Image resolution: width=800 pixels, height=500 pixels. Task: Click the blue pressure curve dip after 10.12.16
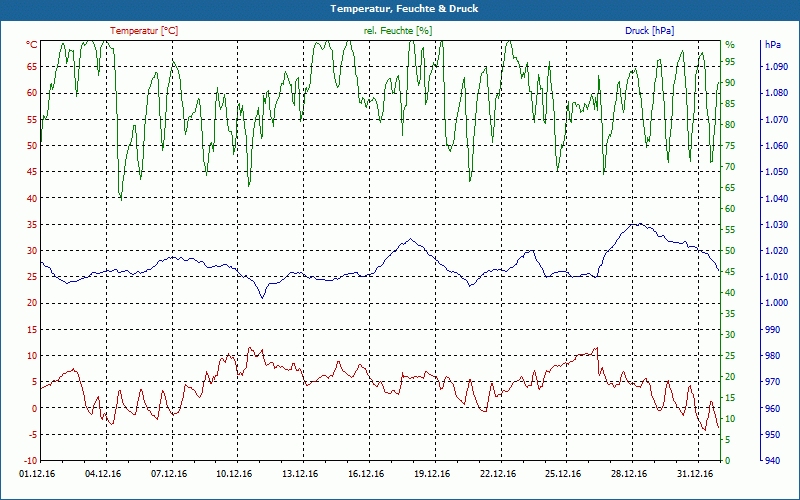(262, 297)
